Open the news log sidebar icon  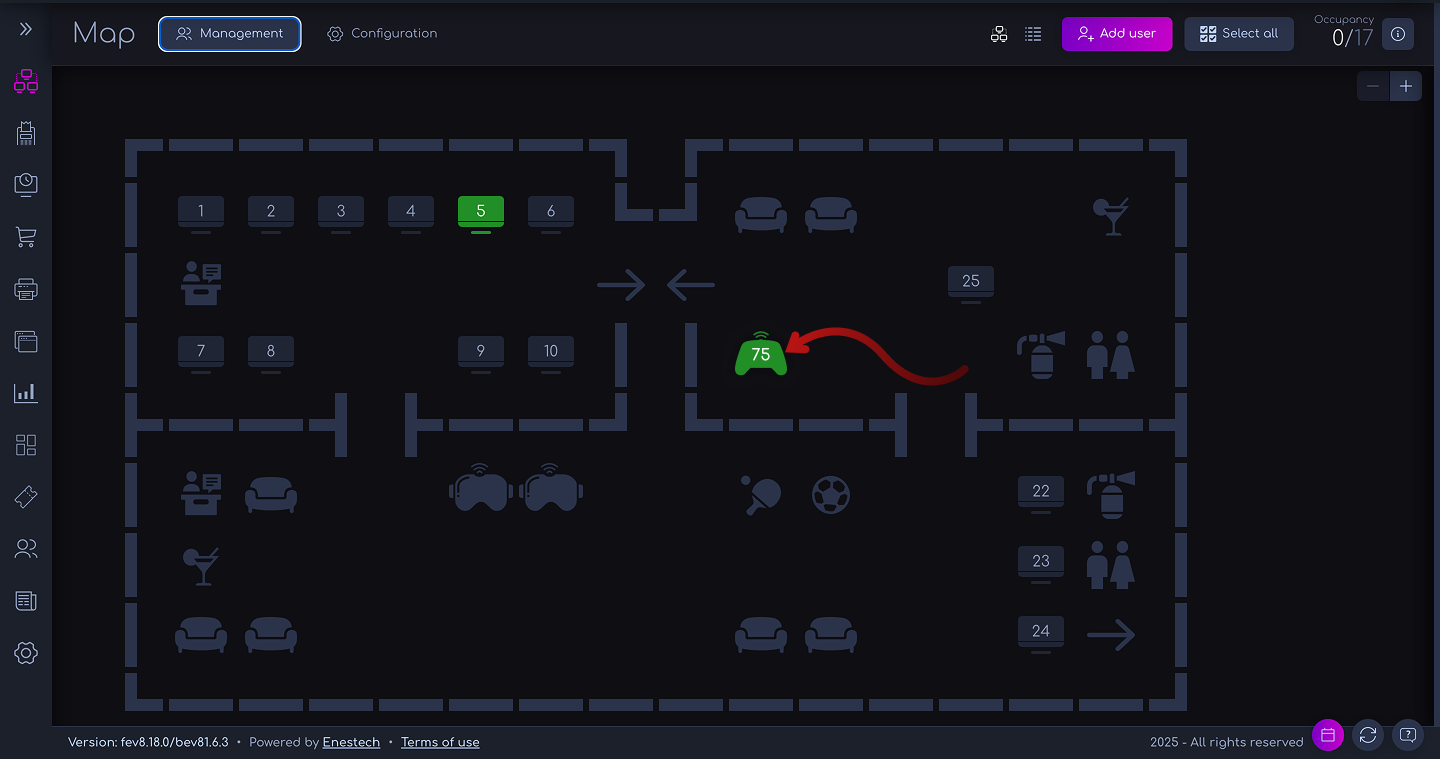[x=26, y=601]
